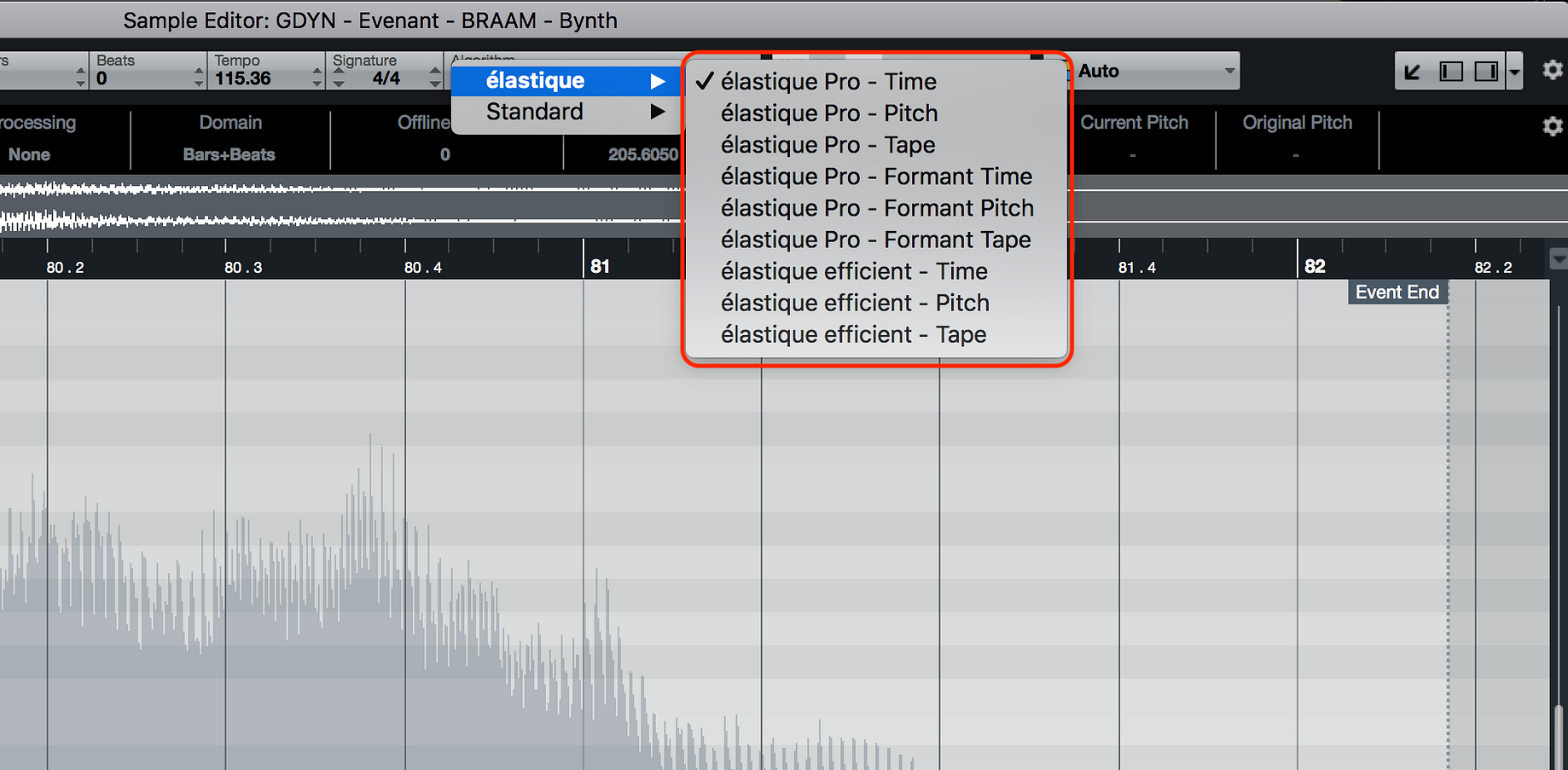This screenshot has height=770, width=1568.
Task: Click the Sample Editor window title
Action: click(x=370, y=20)
